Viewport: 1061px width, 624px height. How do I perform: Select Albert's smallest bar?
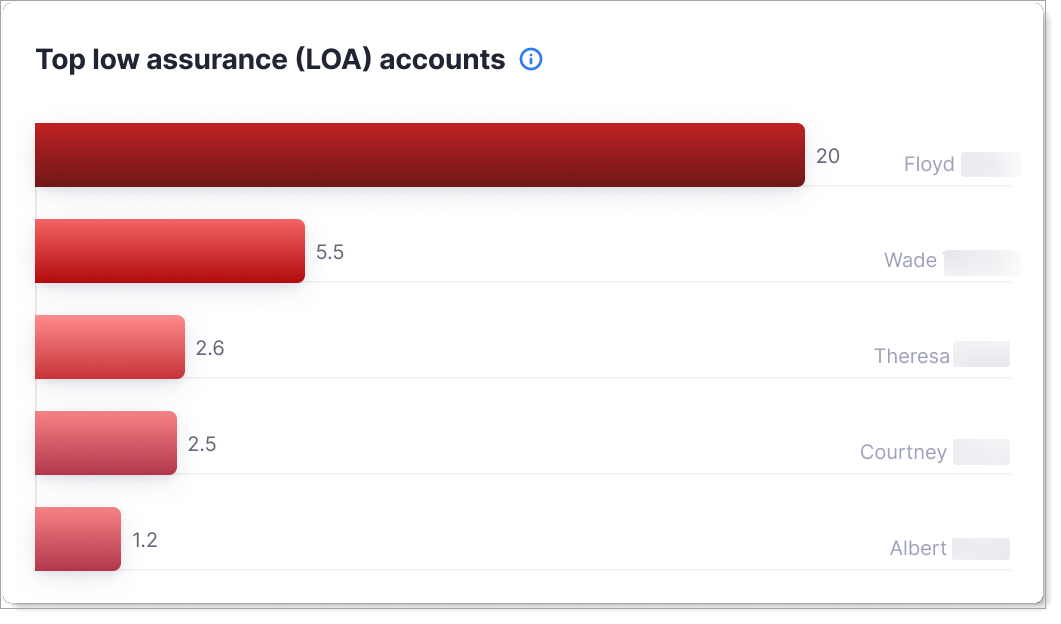[78, 539]
